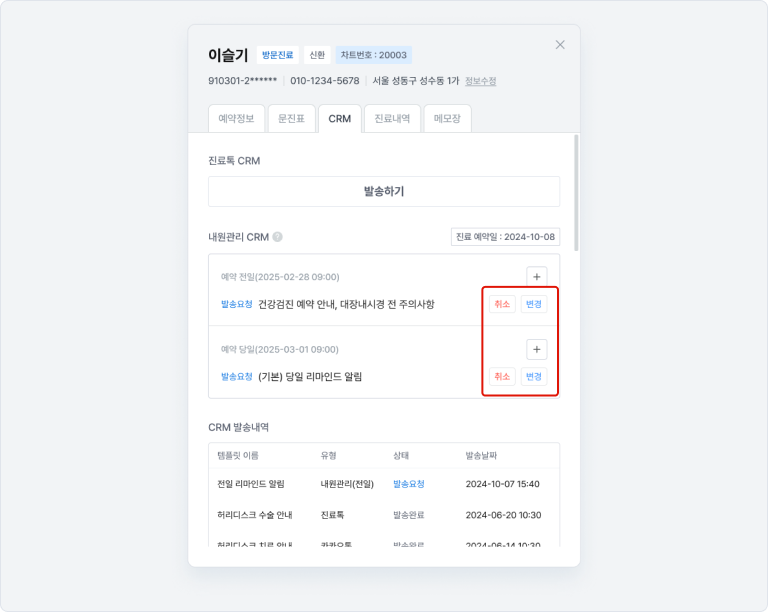Open the 예약정보 tab
The image size is (768, 612).
236,118
